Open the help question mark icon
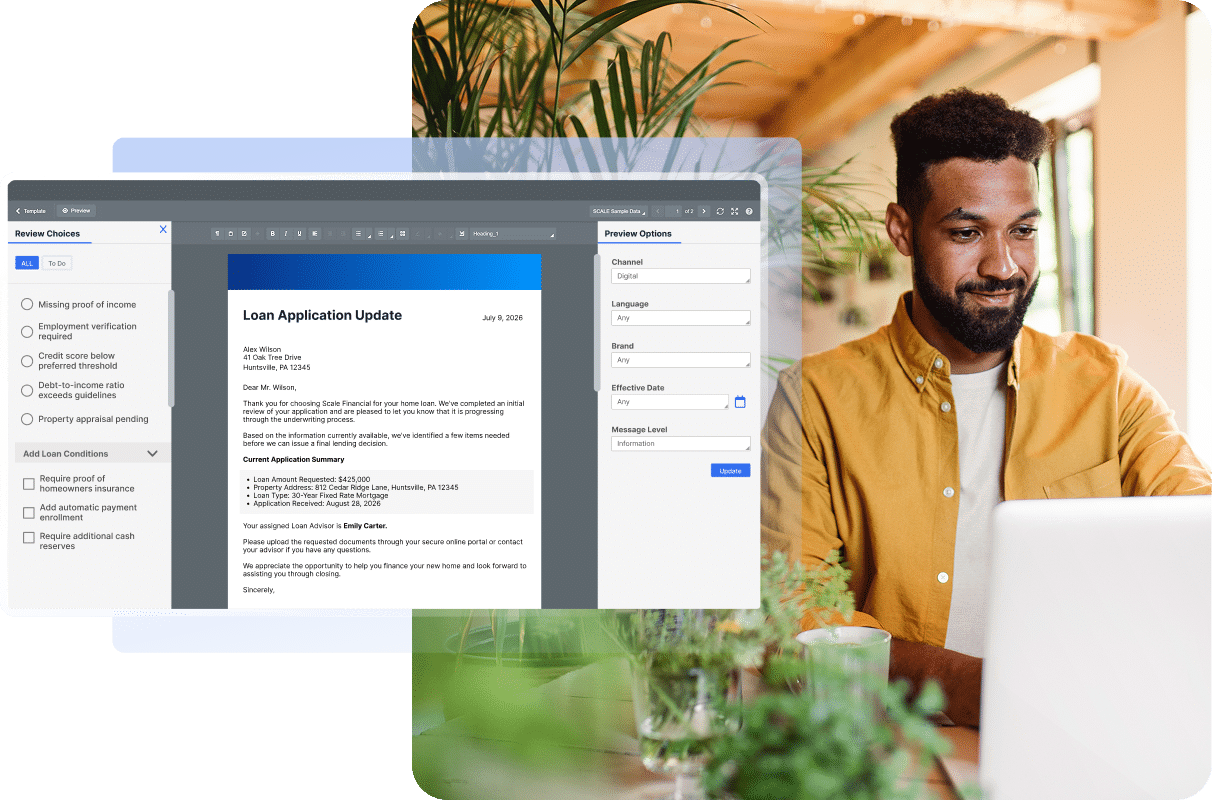Image resolution: width=1212 pixels, height=800 pixels. pos(749,211)
